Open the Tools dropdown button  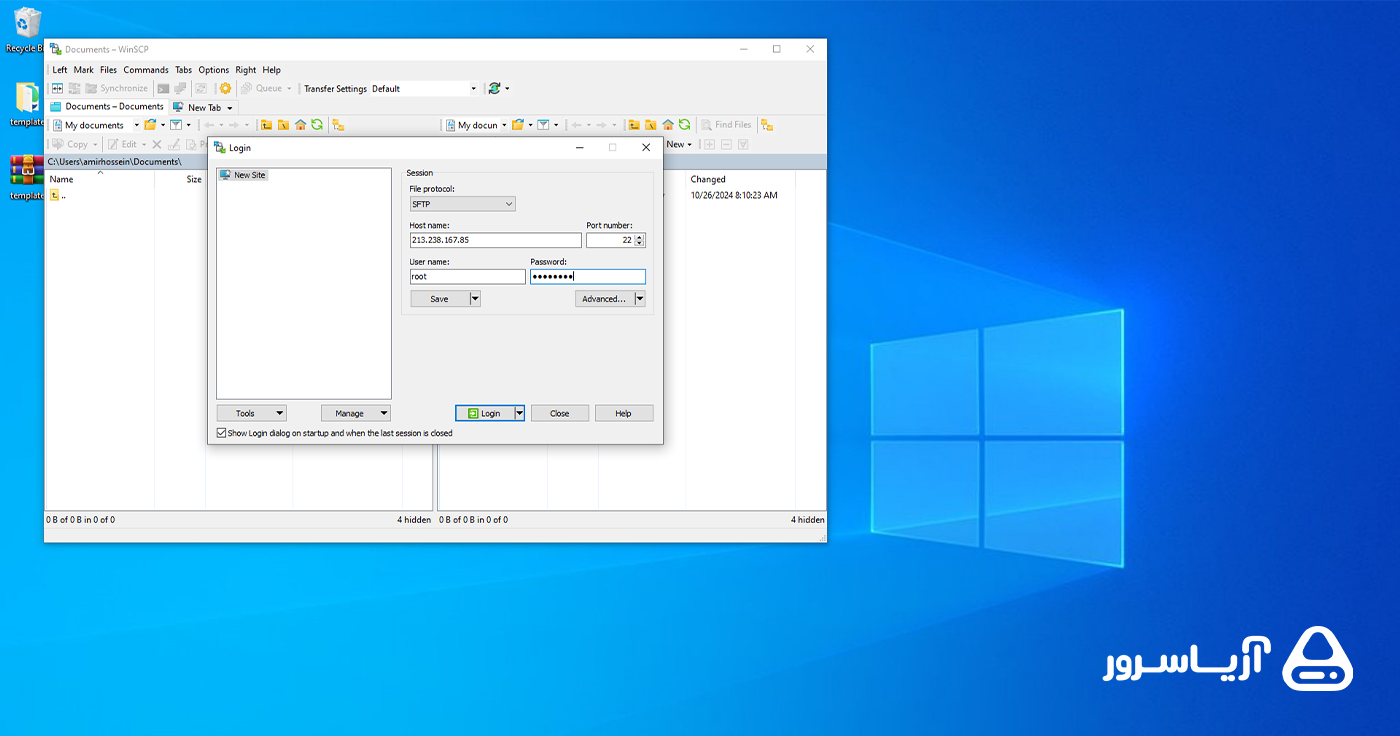coord(252,413)
